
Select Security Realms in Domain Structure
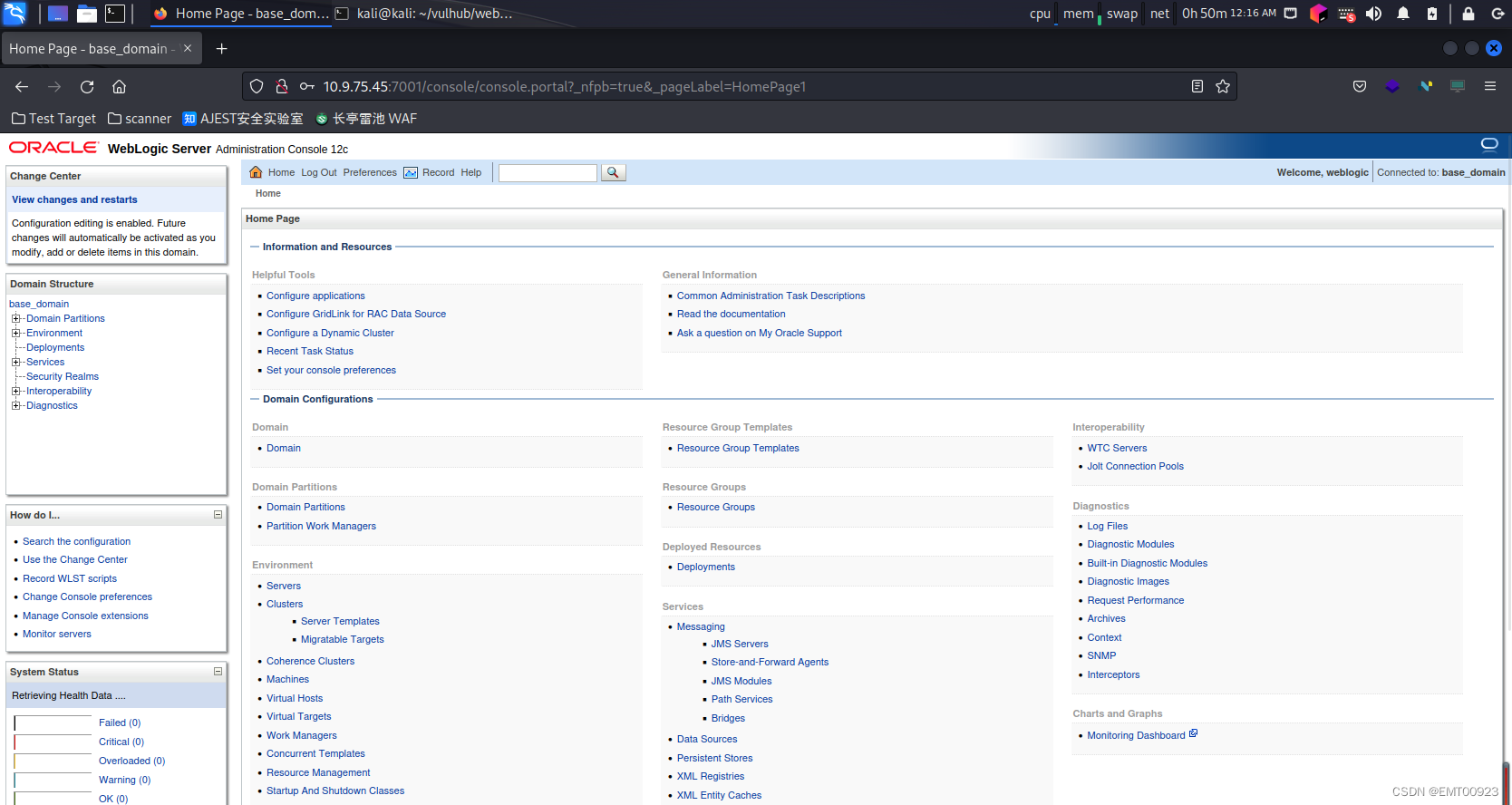63,376
